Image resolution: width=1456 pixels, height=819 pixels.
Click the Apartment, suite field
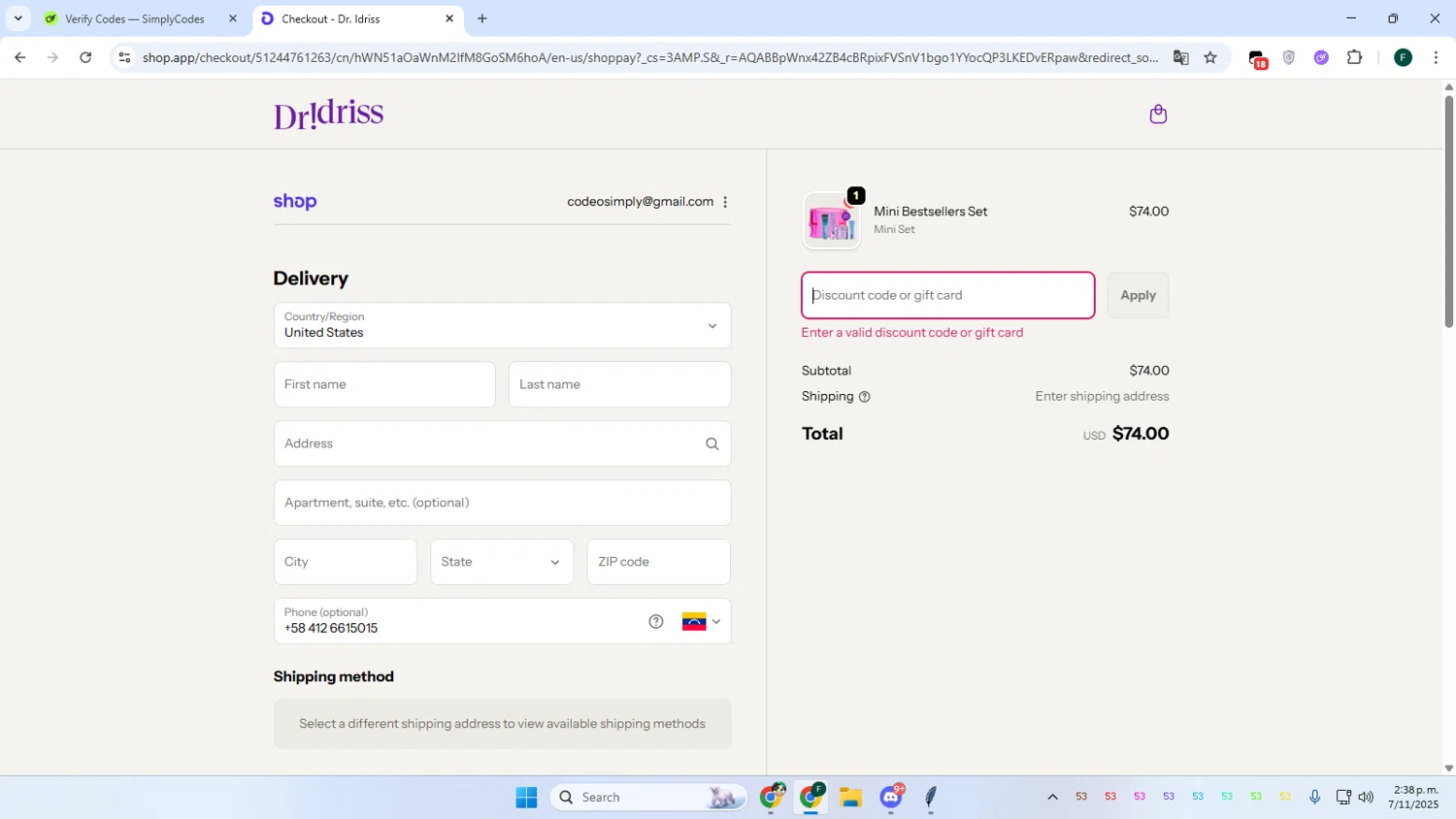click(x=502, y=503)
